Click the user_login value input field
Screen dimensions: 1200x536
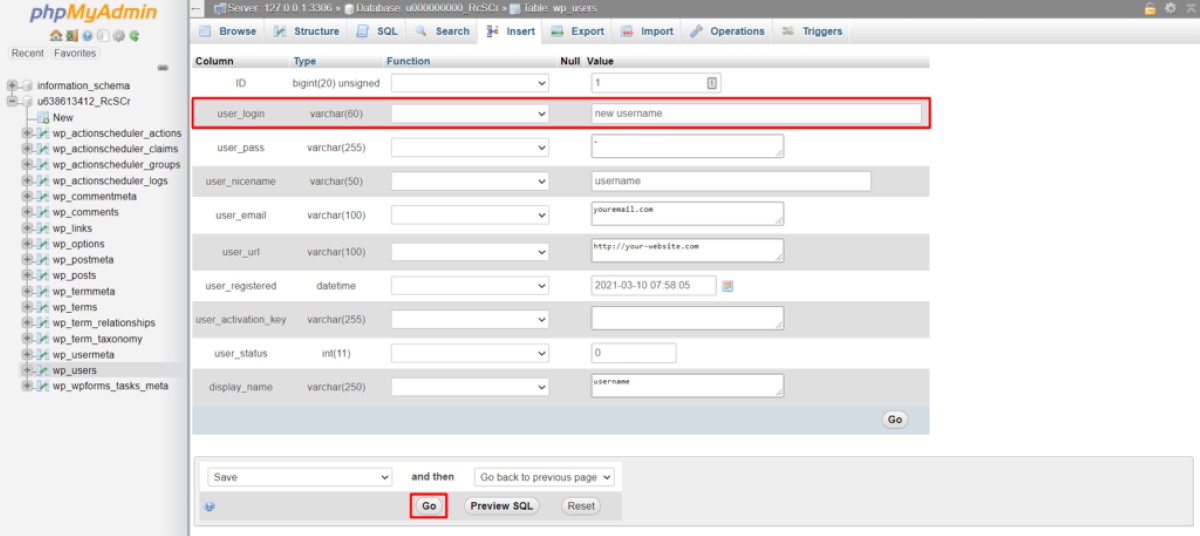755,114
